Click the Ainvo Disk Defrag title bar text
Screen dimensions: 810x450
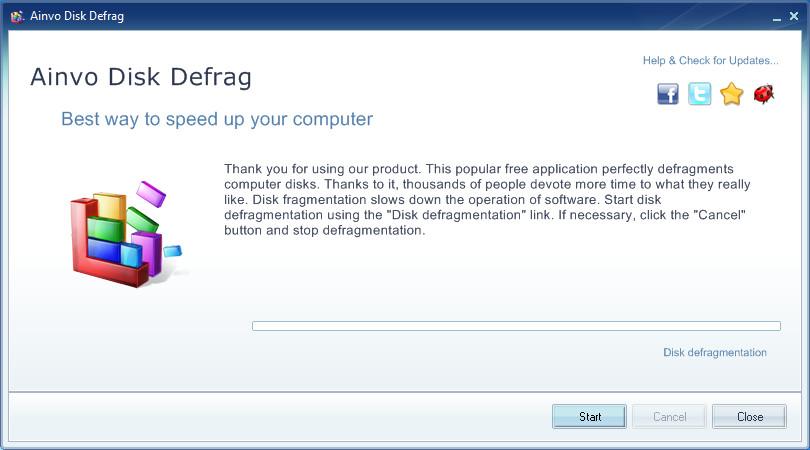(77, 16)
